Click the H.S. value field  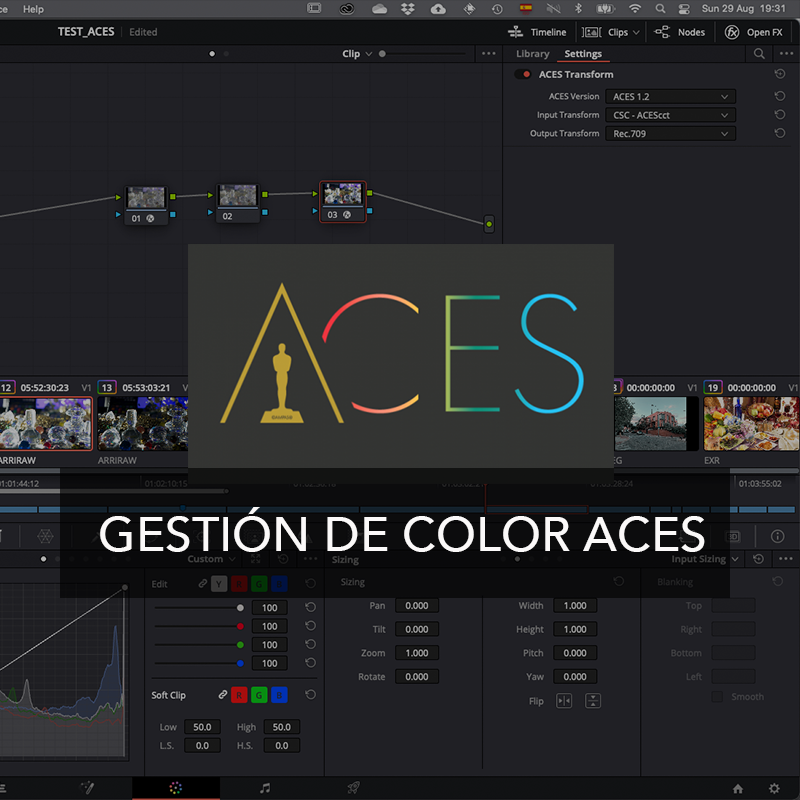(x=282, y=745)
